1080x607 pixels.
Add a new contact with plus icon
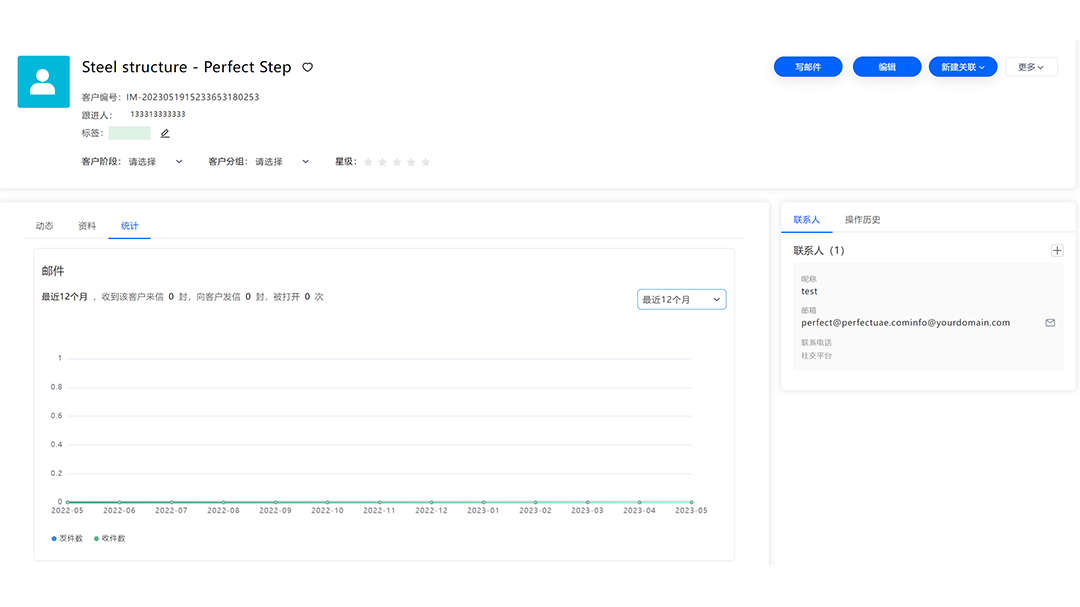click(1057, 251)
